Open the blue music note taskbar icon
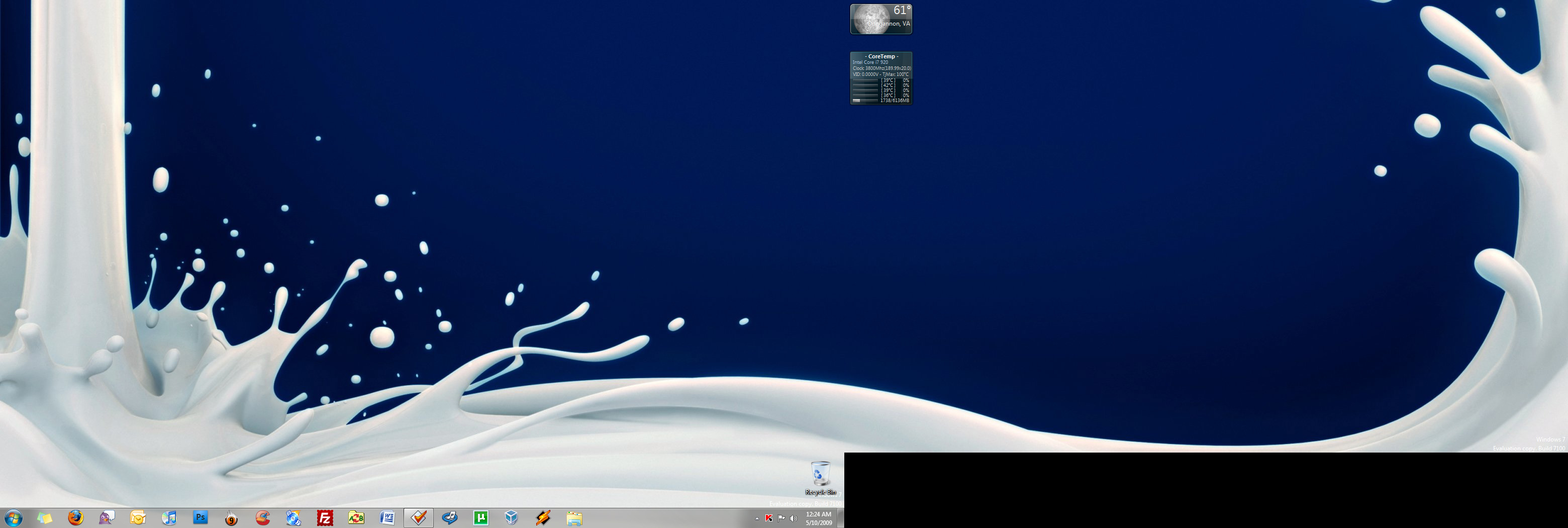1568x528 pixels. tap(450, 518)
